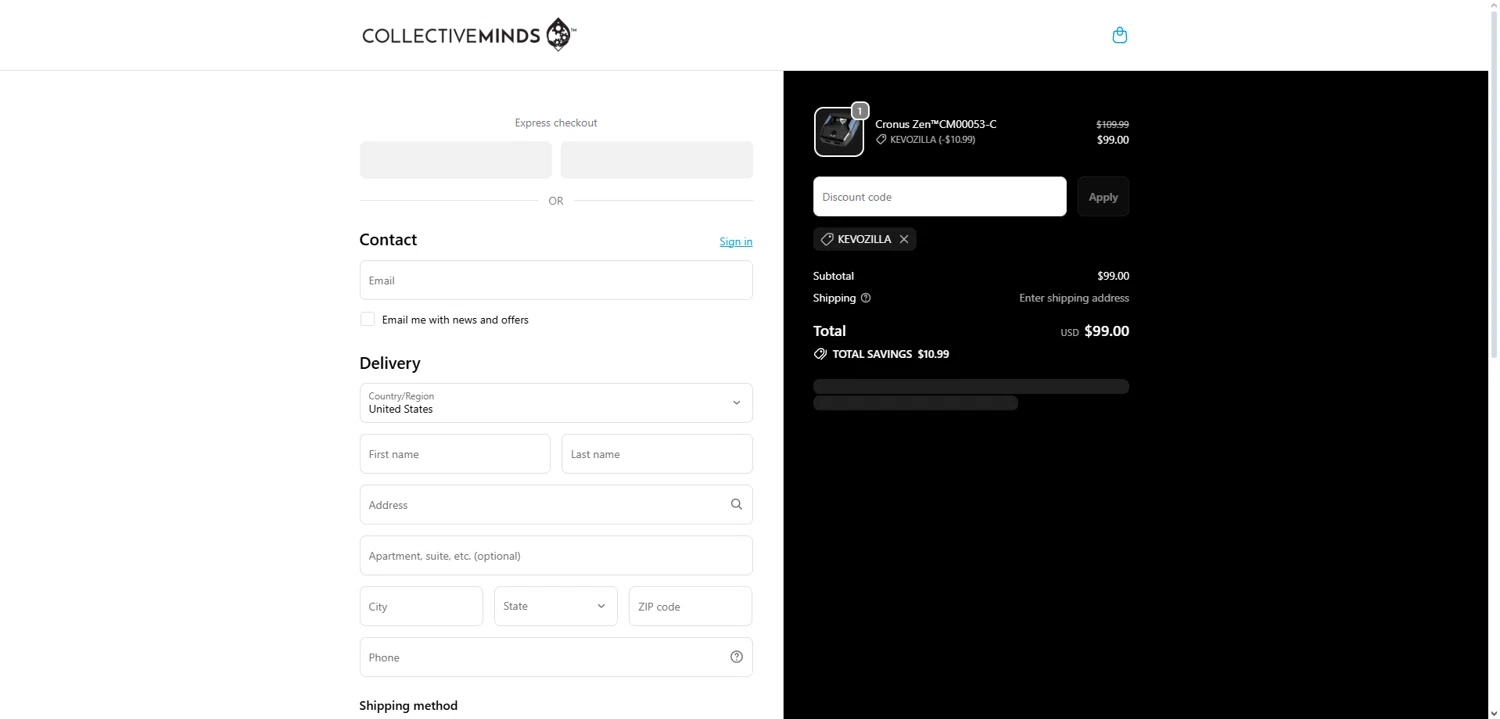The image size is (1500, 719).
Task: Click the second express checkout button
Action: tap(657, 160)
